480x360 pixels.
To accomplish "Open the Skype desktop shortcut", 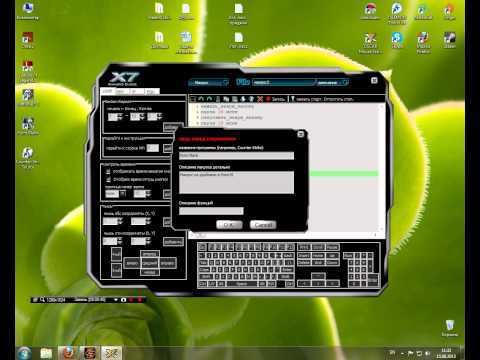I will [x=397, y=40].
